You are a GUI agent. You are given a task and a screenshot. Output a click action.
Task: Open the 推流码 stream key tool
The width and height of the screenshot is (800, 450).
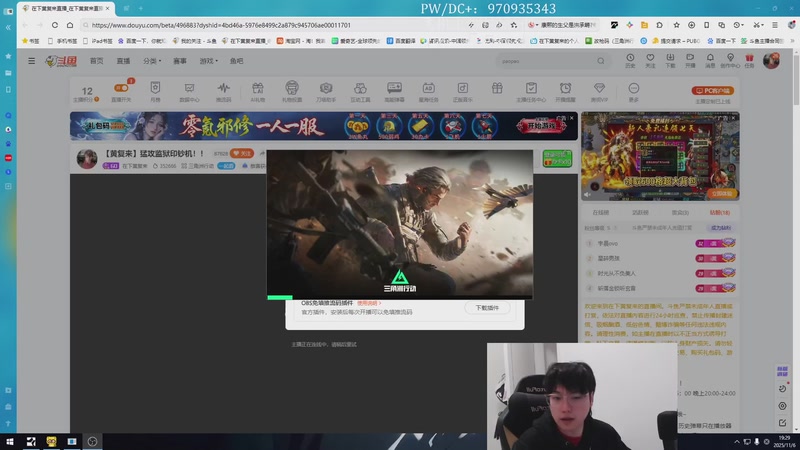coord(223,92)
